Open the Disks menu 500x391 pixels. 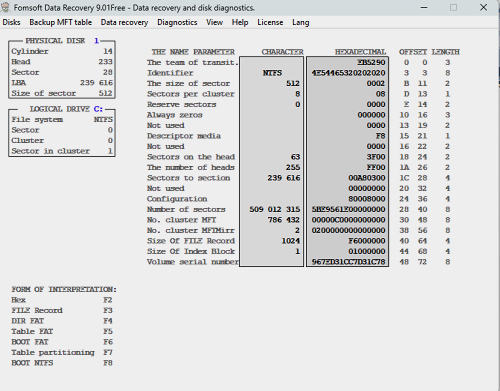point(11,22)
